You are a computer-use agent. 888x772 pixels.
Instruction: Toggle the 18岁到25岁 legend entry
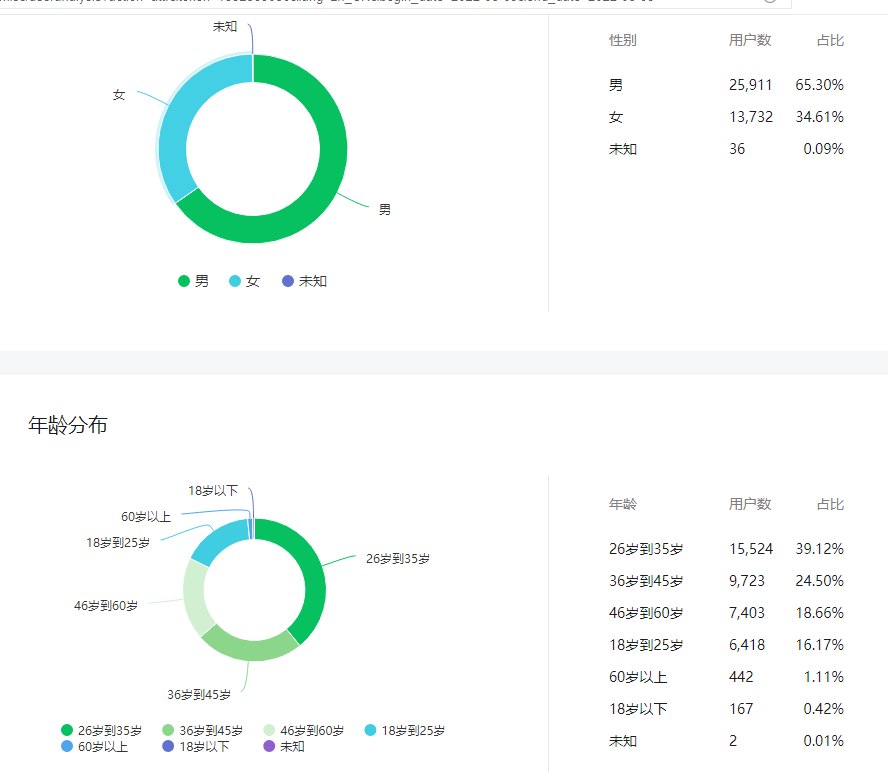[404, 730]
